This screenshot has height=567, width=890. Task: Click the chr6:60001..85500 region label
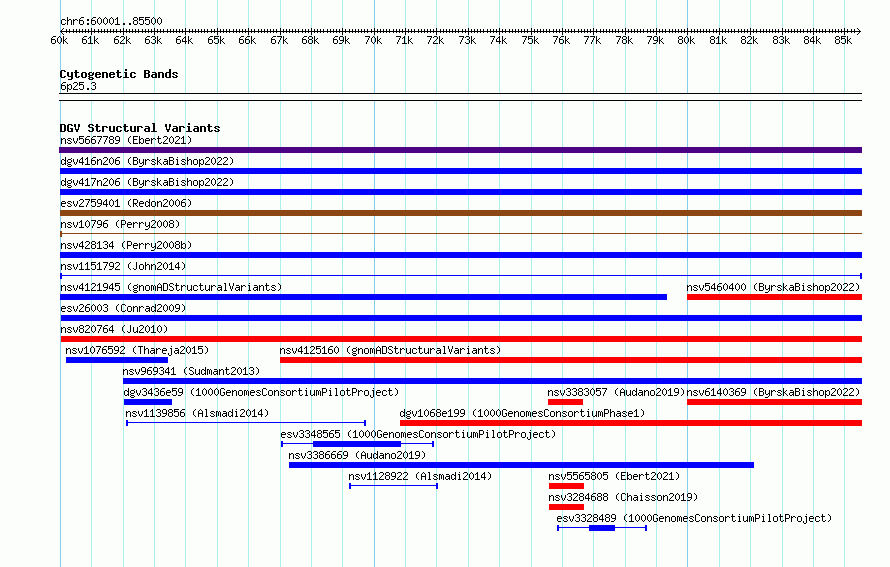[x=111, y=21]
